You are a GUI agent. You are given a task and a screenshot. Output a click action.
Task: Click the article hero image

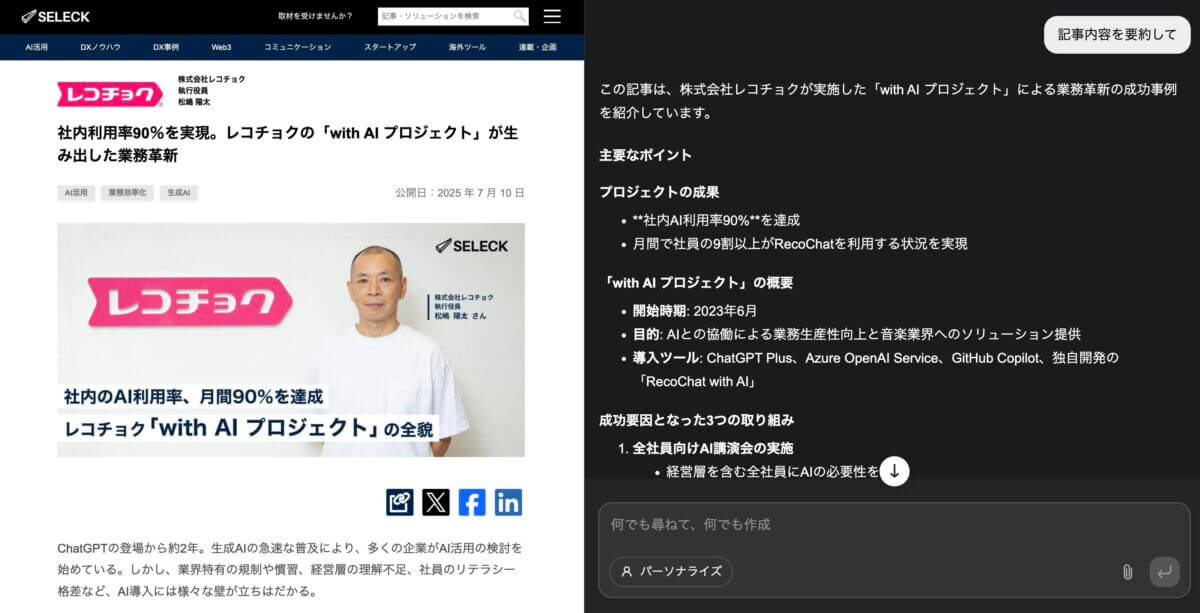291,340
